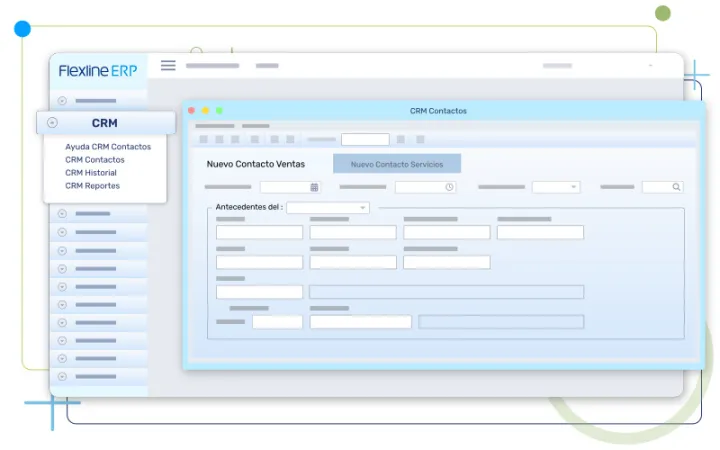Click the magnifier search icon
The image size is (720, 450).
pos(676,187)
